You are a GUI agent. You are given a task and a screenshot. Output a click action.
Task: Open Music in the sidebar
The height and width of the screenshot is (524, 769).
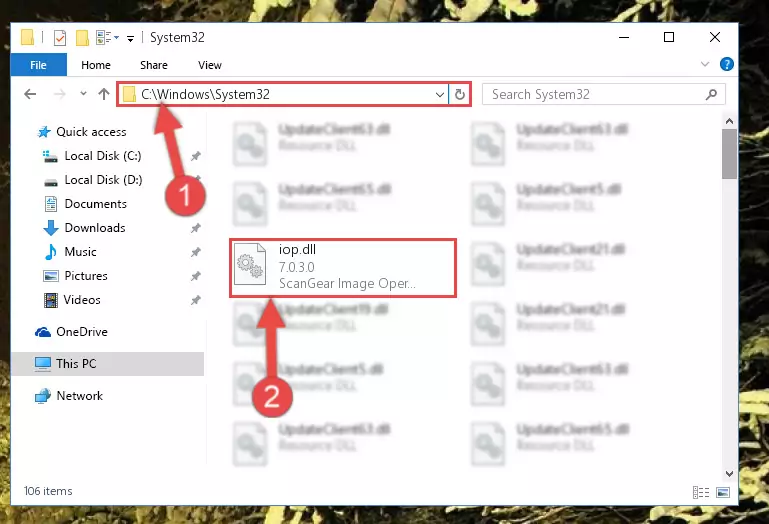pos(80,252)
